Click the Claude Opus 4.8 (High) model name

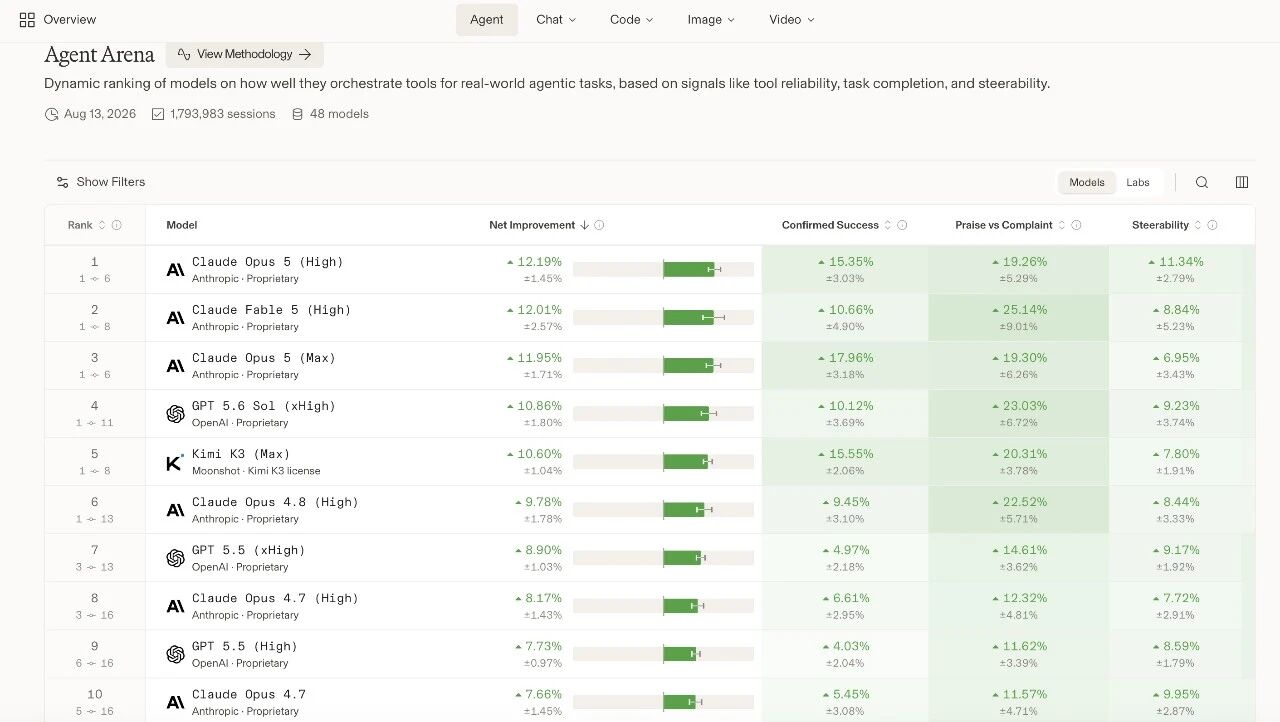[x=275, y=502]
